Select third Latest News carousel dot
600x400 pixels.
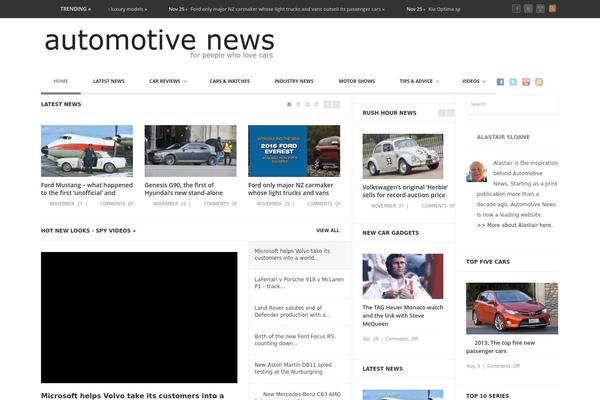pyautogui.click(x=307, y=104)
